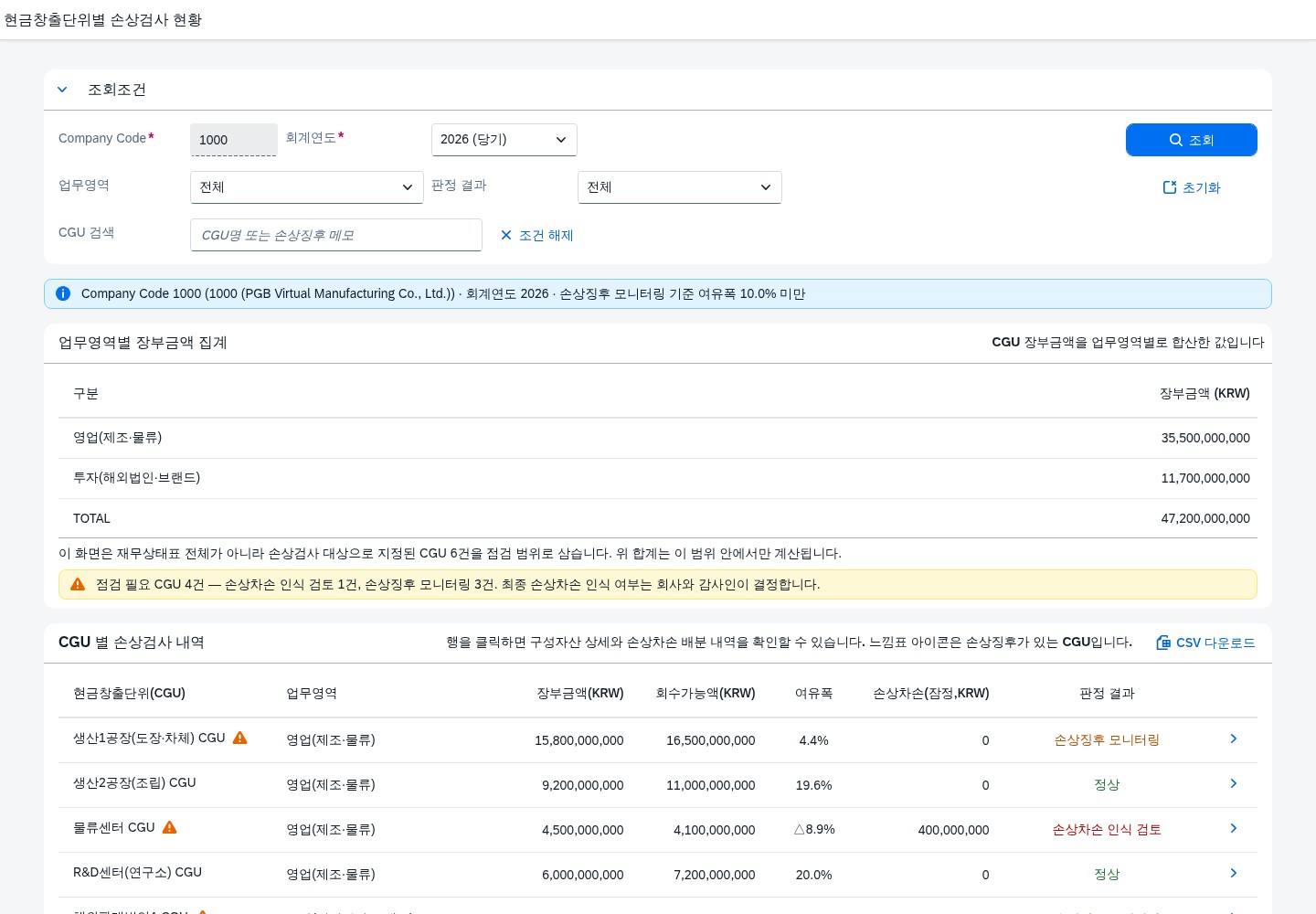
Task: Click the CGU 별 손상검사 내역 section title
Action: click(132, 643)
